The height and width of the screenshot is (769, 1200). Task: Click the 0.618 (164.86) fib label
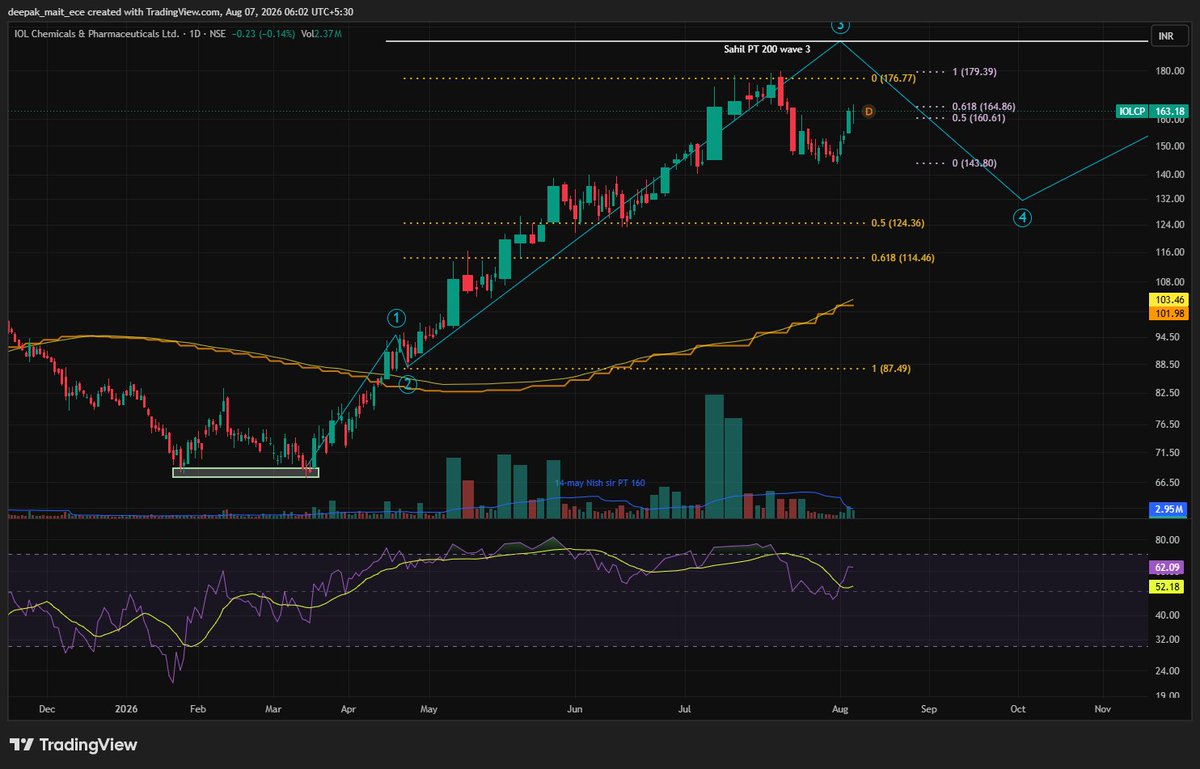[x=984, y=106]
